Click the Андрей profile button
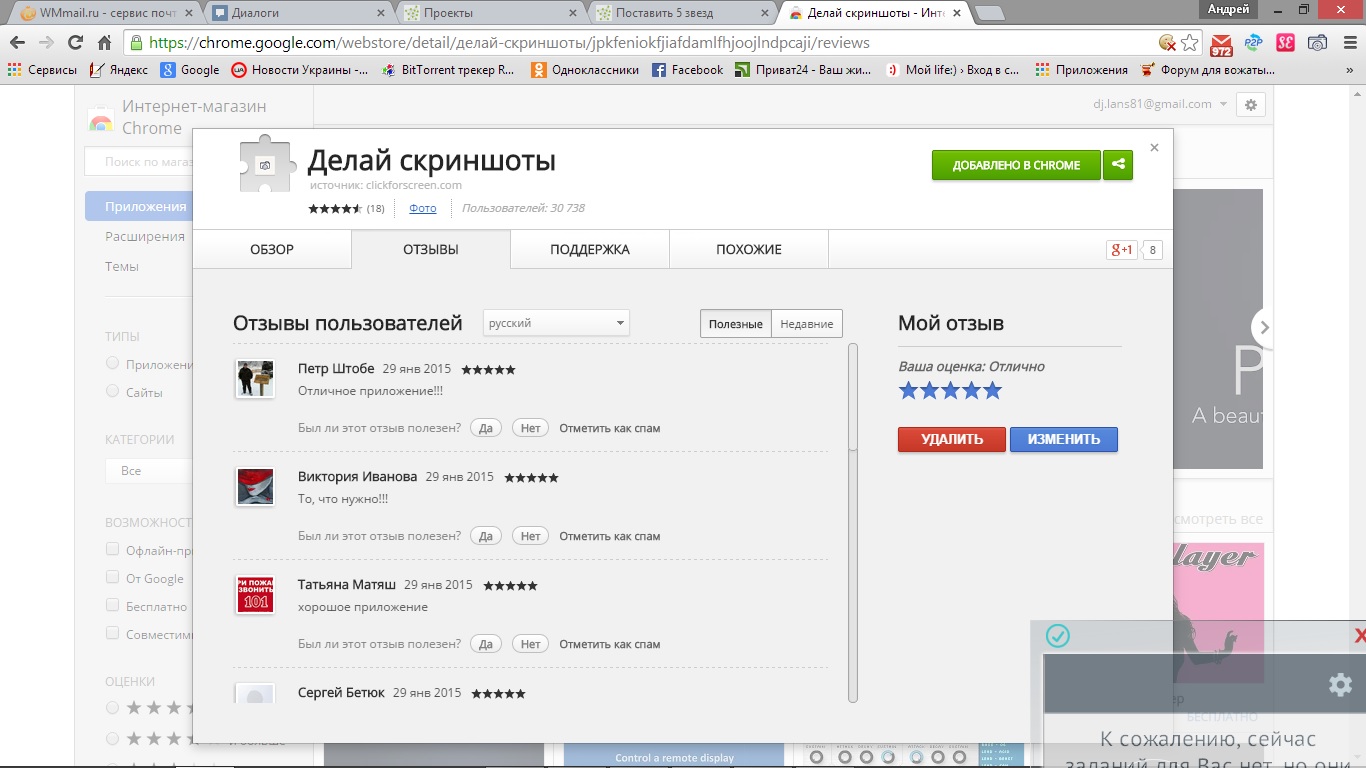This screenshot has height=768, width=1366. point(1228,9)
